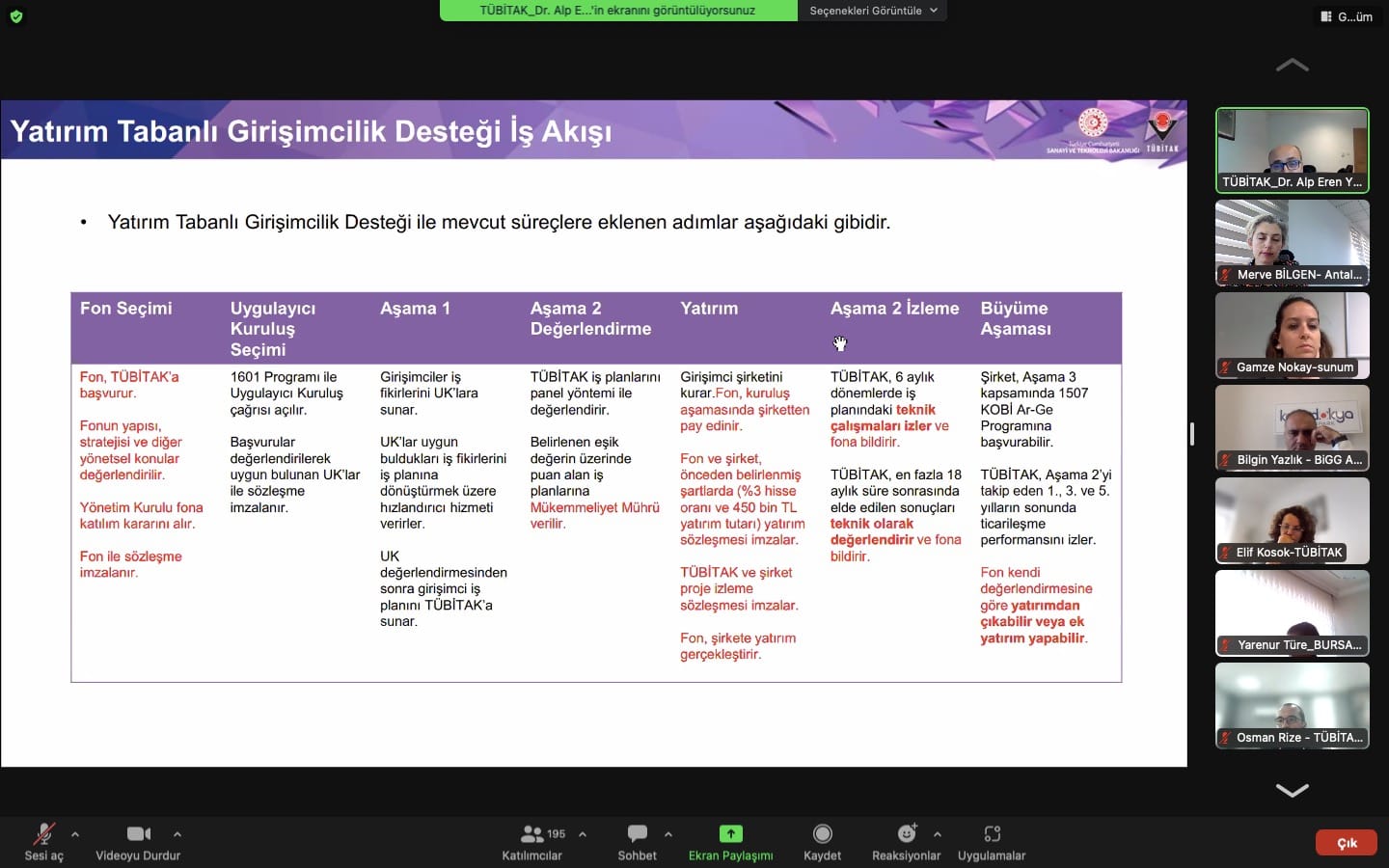The image size is (1389, 868).
Task: Expand participants options arrow beside Katılımcılar
Action: (583, 834)
